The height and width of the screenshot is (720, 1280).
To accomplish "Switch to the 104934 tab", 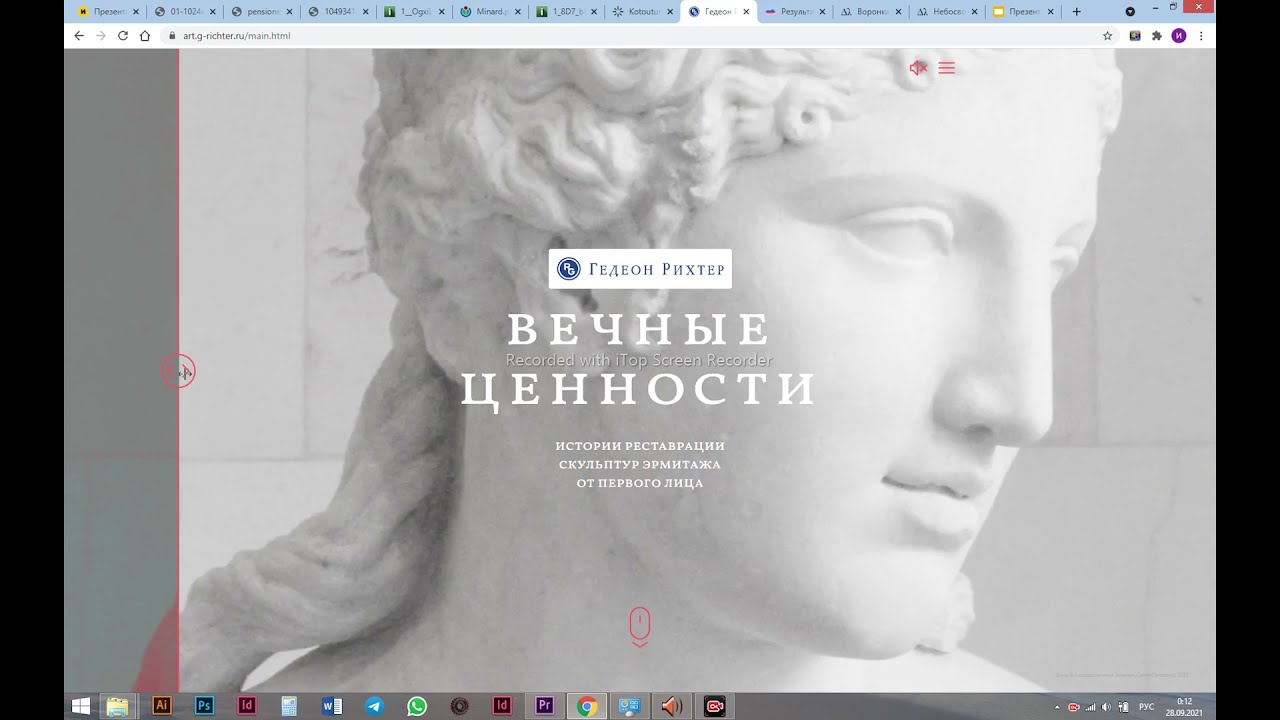I will click(x=336, y=12).
